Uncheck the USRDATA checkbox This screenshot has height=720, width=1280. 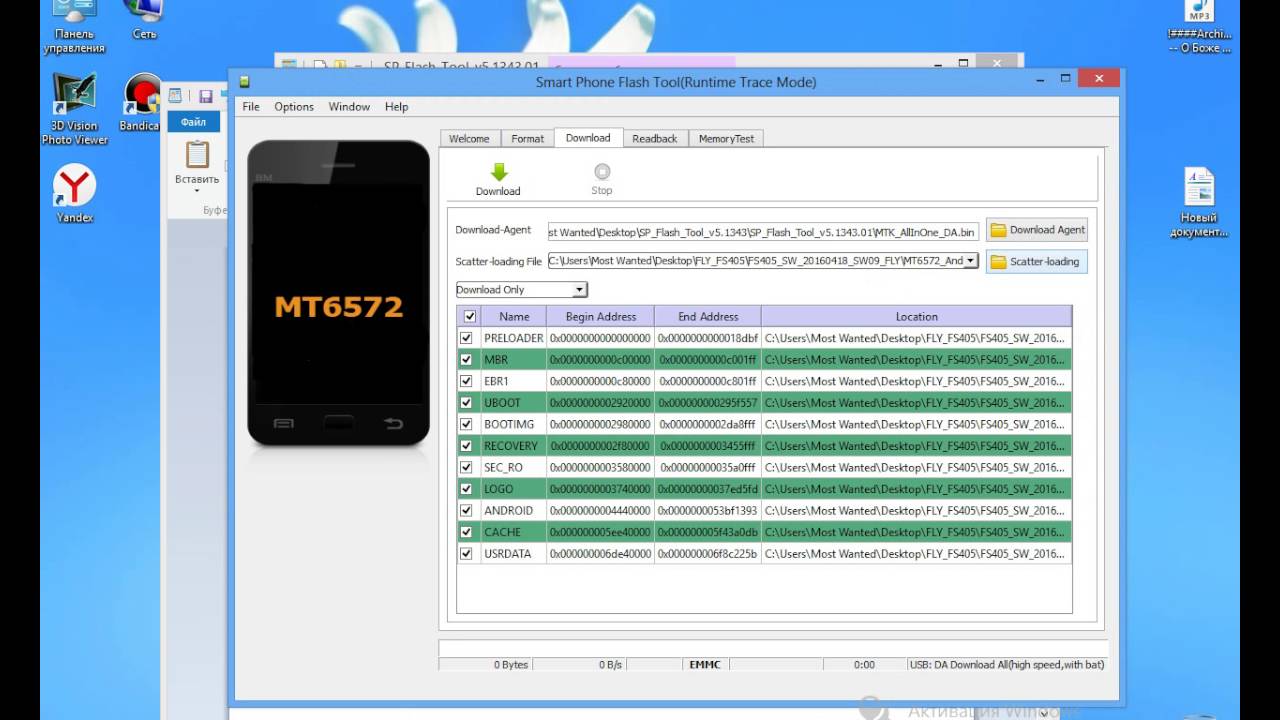pyautogui.click(x=466, y=553)
